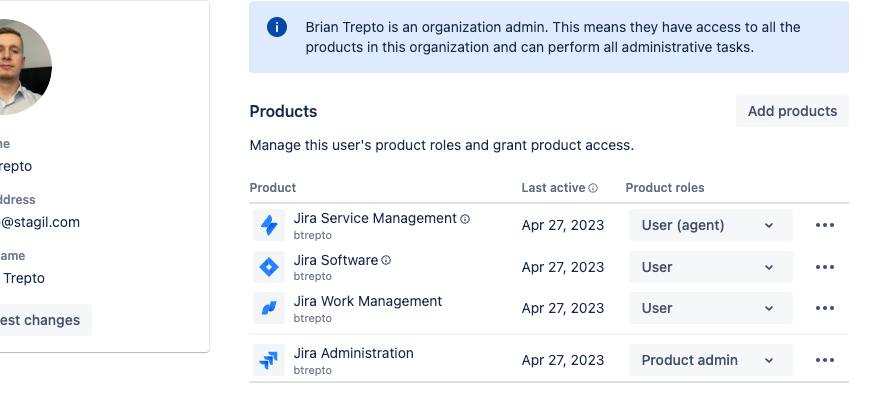Click the Add products button
This screenshot has width=870, height=399.
[x=792, y=111]
